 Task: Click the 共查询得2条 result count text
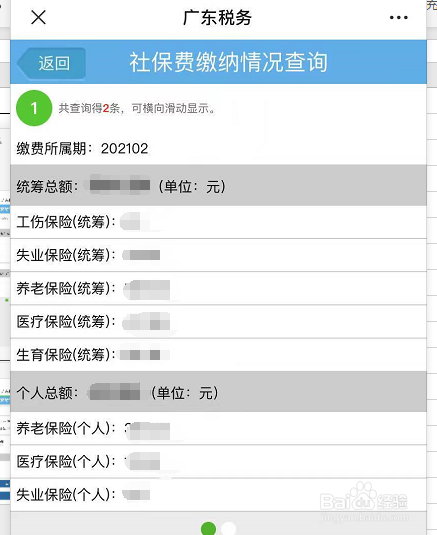click(x=89, y=109)
